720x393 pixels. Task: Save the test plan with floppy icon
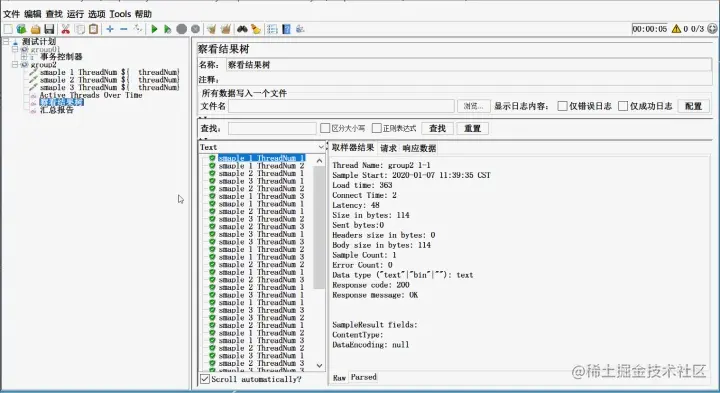[x=49, y=29]
